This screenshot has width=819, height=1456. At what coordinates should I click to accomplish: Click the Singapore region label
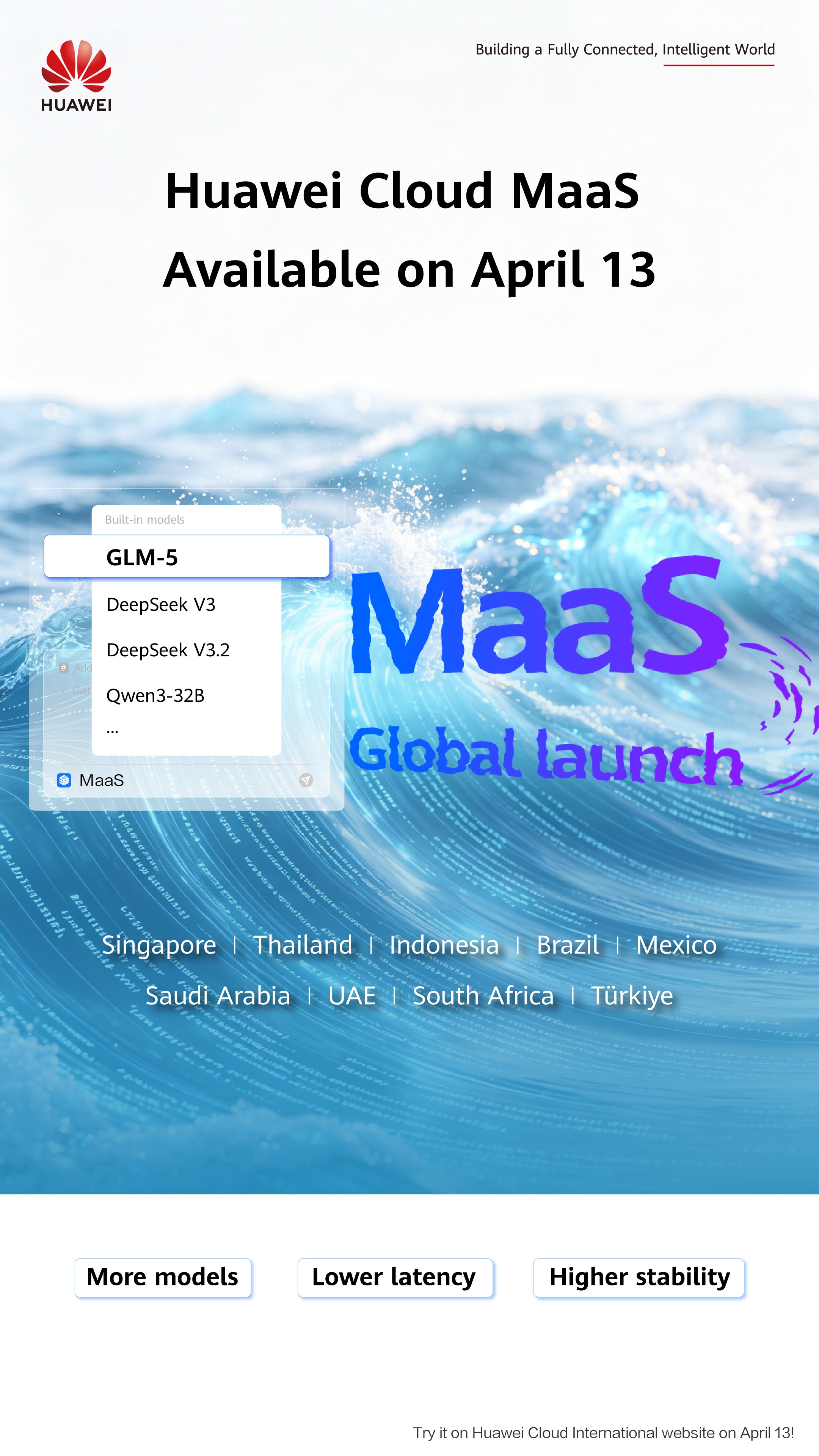coord(159,945)
